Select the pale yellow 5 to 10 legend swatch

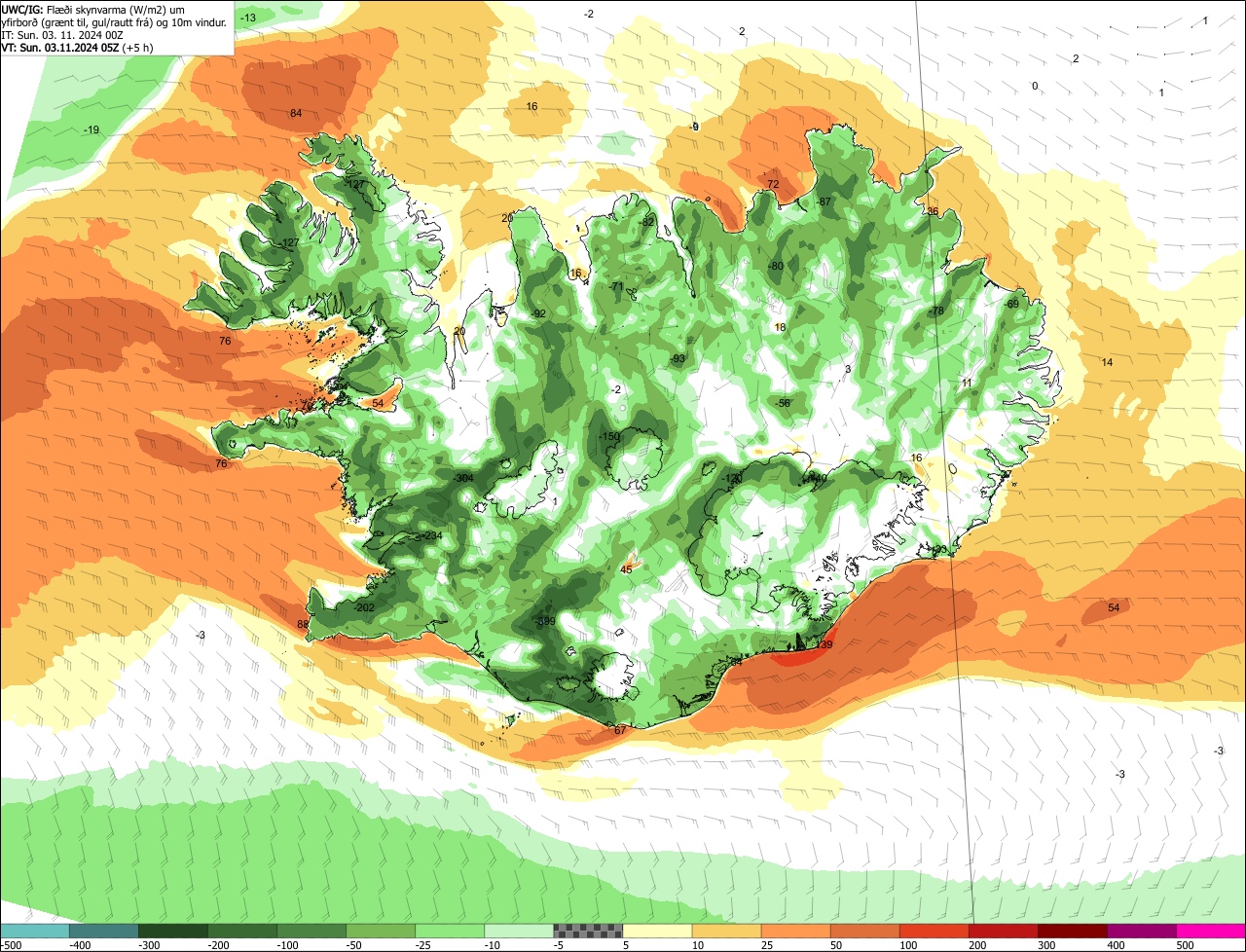(x=656, y=931)
